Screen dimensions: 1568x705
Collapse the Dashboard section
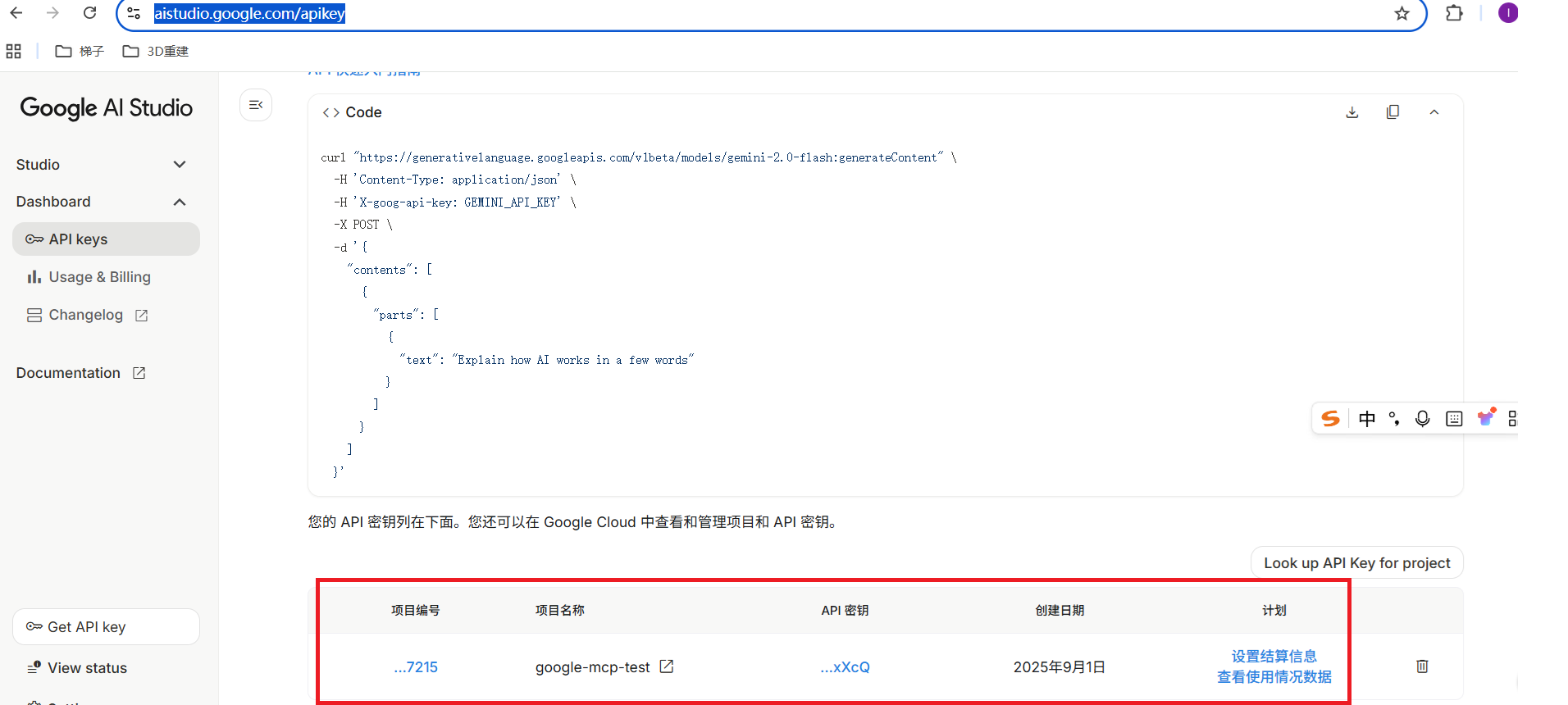102,202
